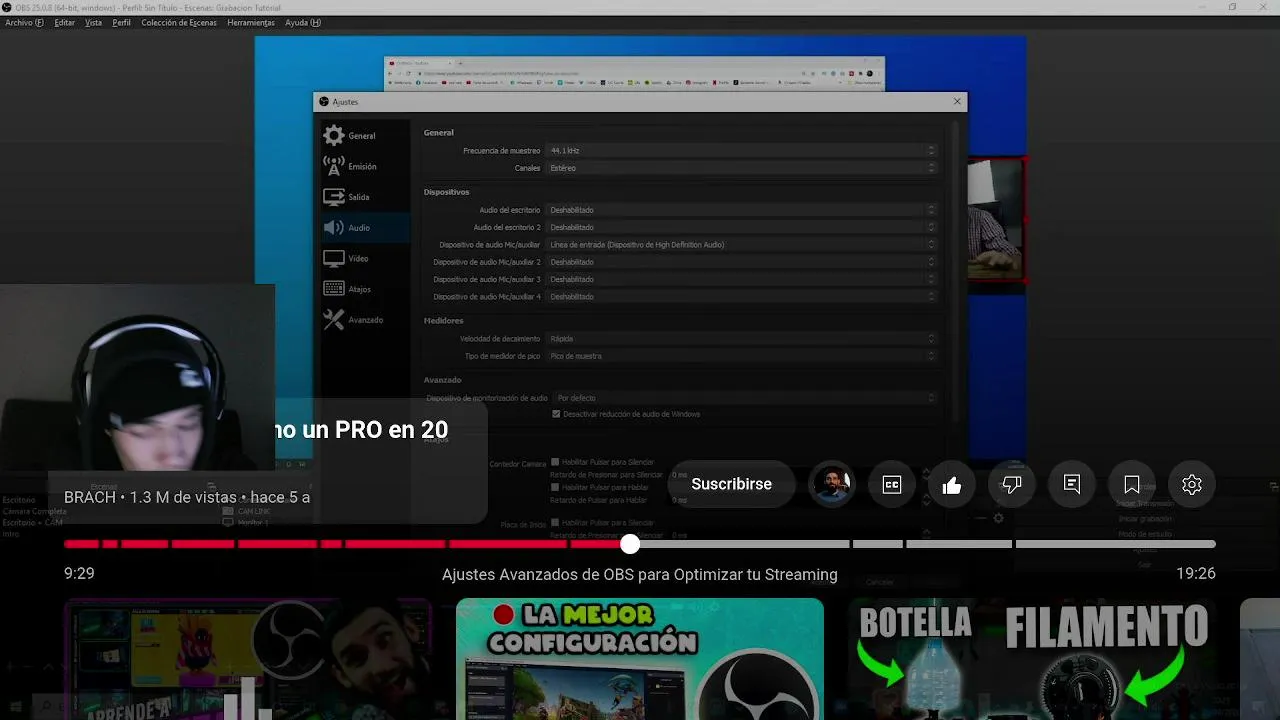Open the Archivo menu
This screenshot has height=720, width=1280.
[24, 22]
